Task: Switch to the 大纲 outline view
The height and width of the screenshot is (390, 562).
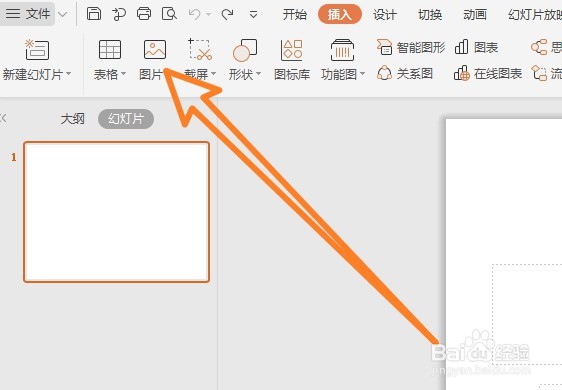Action: click(x=72, y=119)
